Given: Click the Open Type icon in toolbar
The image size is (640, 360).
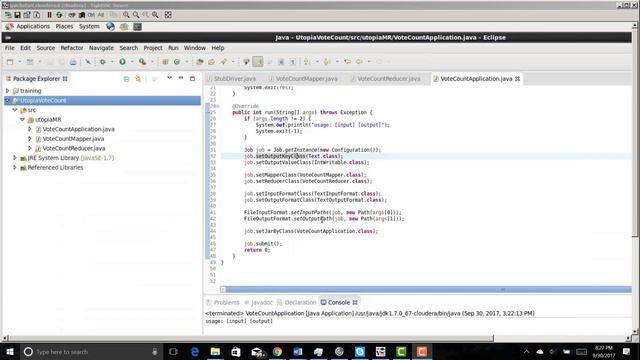Looking at the screenshot, I should pos(200,62).
